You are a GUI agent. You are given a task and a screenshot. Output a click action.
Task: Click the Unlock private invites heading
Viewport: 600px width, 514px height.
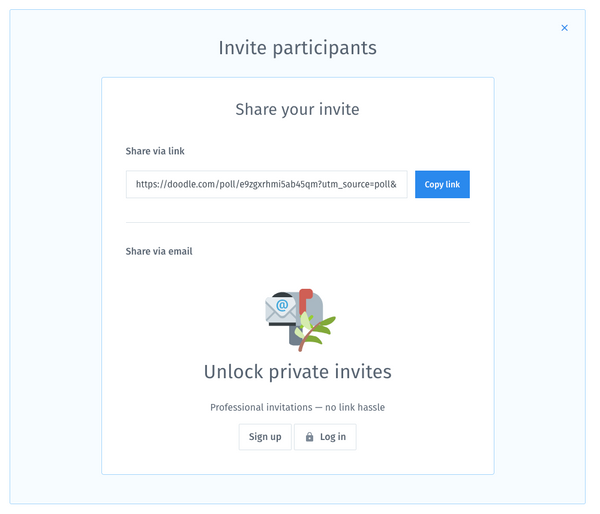[x=297, y=372]
